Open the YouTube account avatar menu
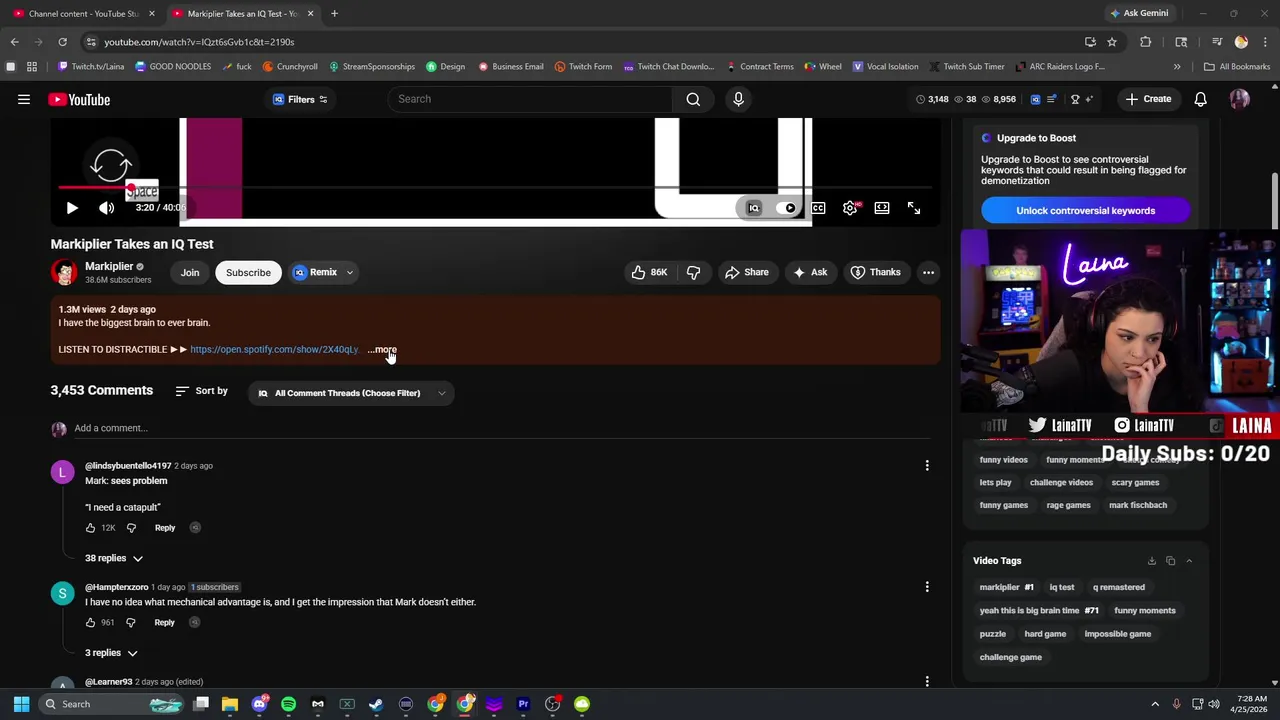The height and width of the screenshot is (720, 1280). click(x=1239, y=99)
